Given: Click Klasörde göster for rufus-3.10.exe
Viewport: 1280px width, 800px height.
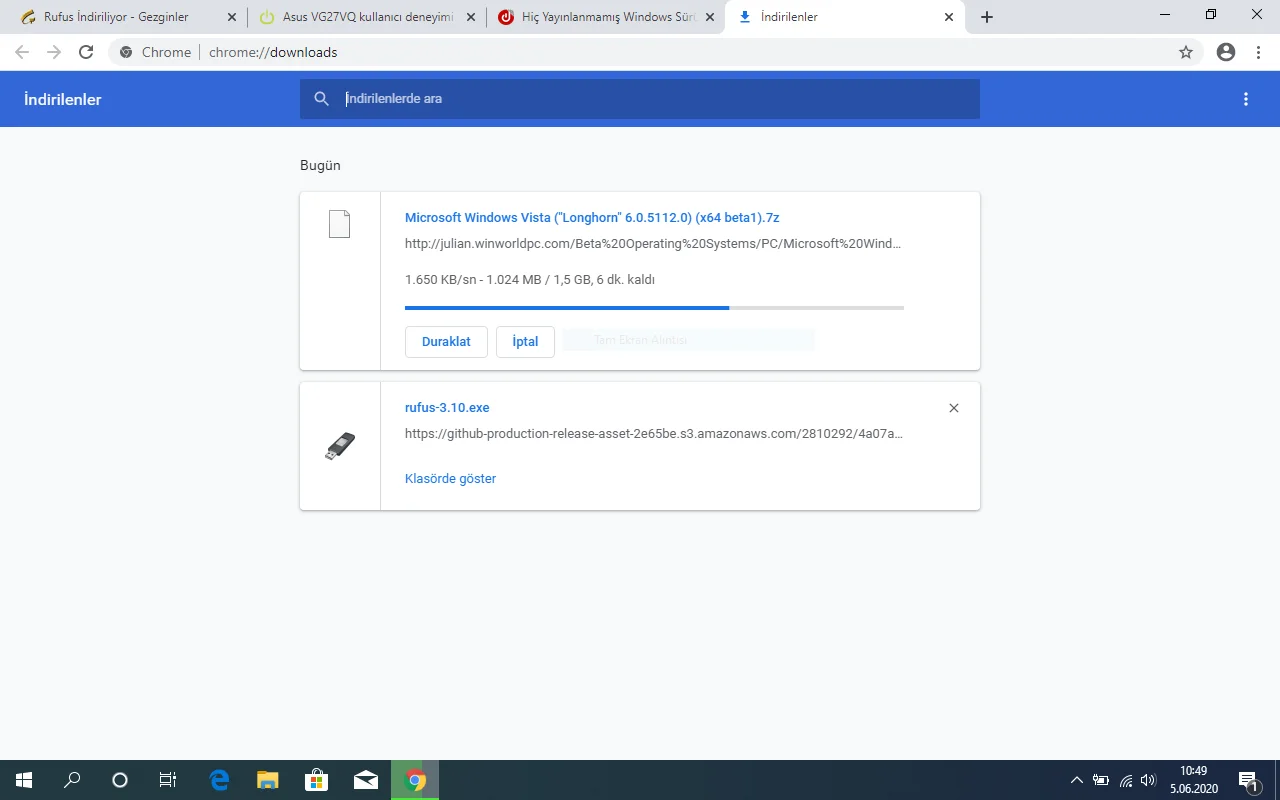Looking at the screenshot, I should point(450,478).
